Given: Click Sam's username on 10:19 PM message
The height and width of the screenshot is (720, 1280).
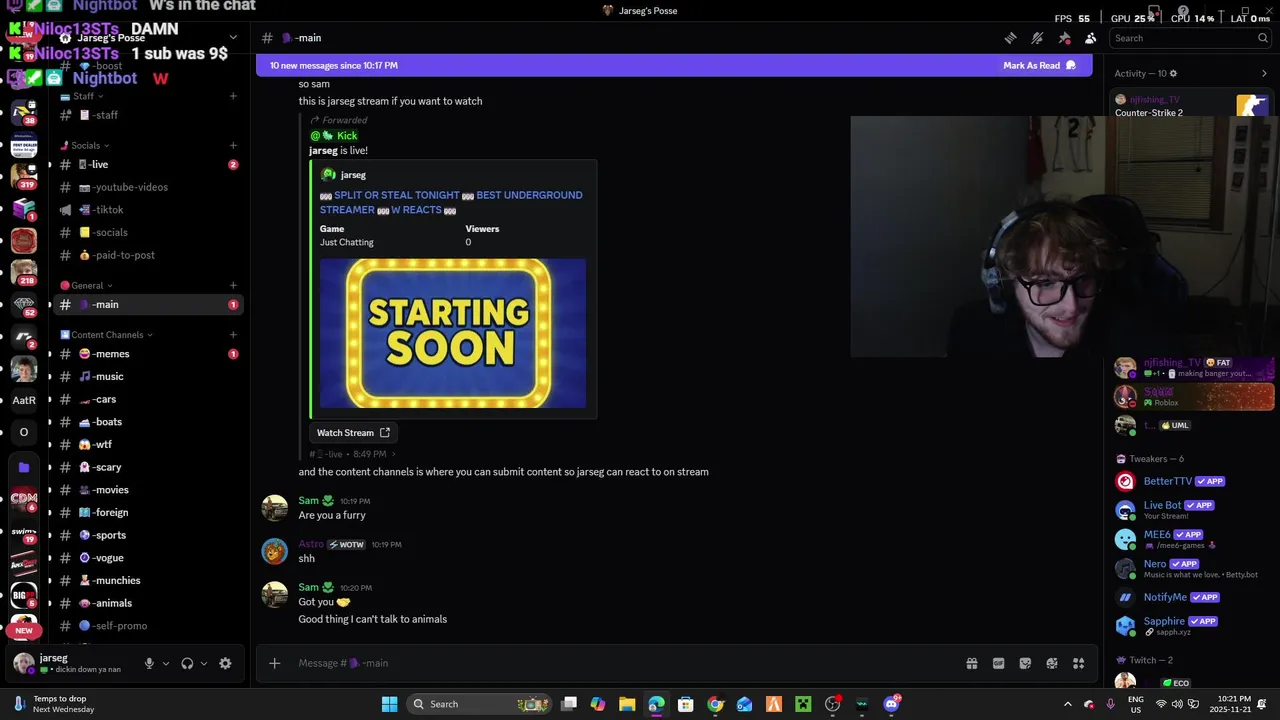Looking at the screenshot, I should click(308, 501).
